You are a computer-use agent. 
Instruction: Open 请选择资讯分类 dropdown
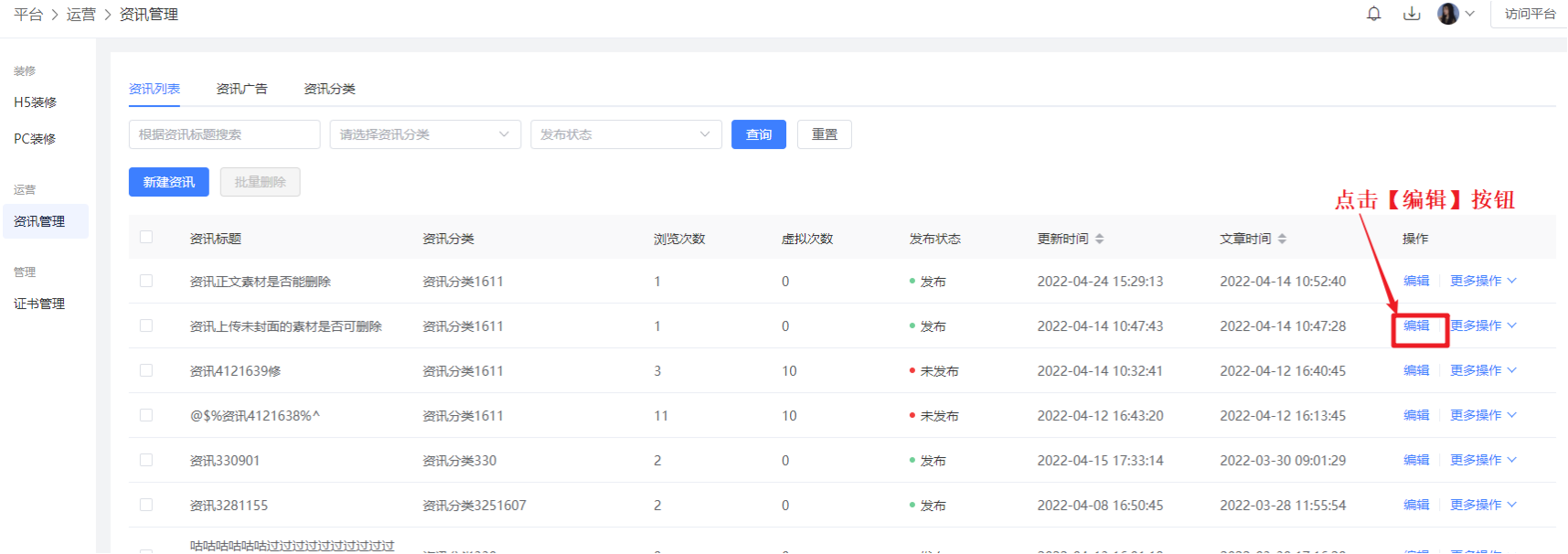(x=425, y=134)
